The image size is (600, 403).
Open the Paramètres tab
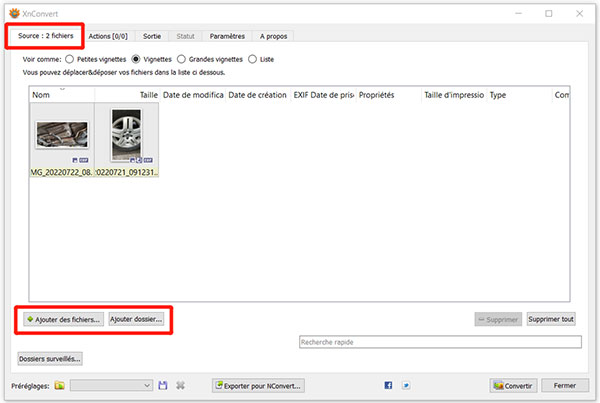tap(227, 36)
